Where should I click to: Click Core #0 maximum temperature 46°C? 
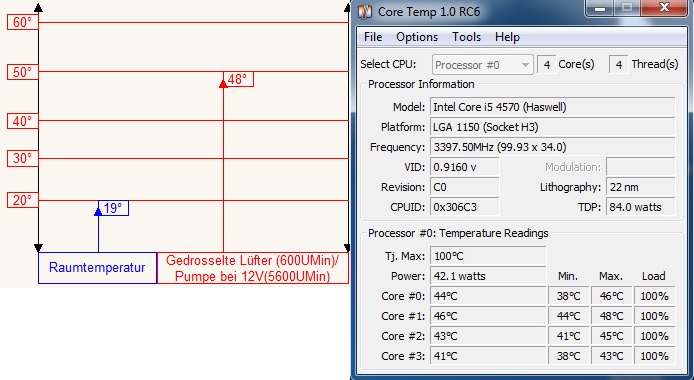[611, 296]
